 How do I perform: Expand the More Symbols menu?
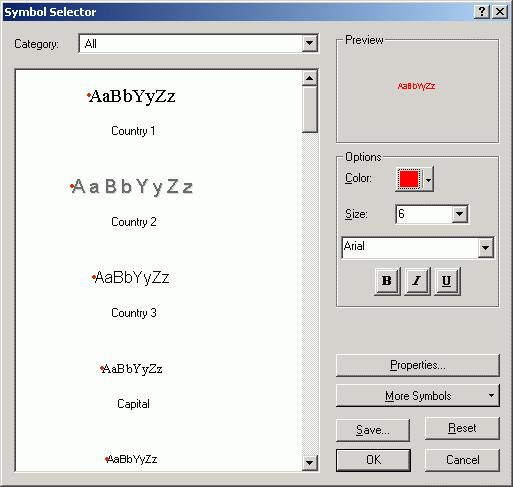pyautogui.click(x=418, y=396)
